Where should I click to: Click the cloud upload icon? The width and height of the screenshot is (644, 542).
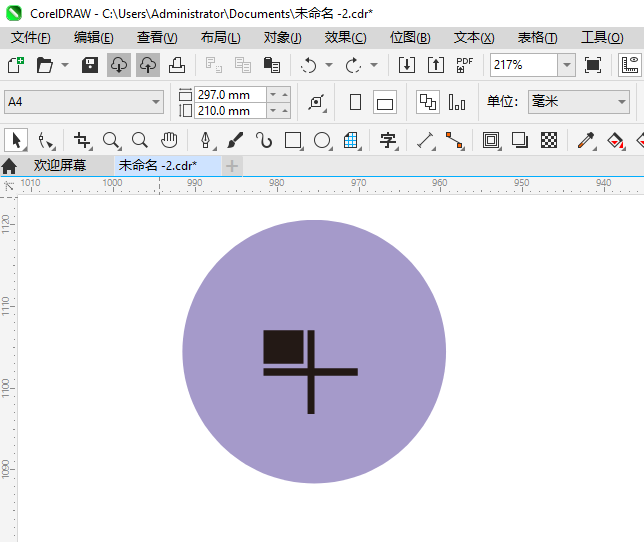(x=148, y=65)
